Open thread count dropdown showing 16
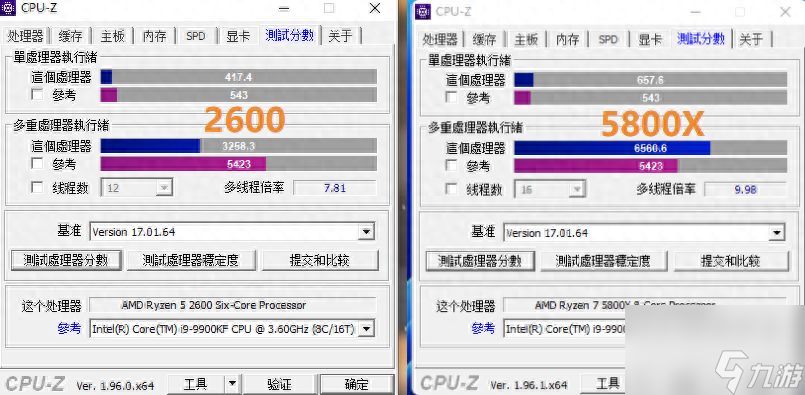Screen dimensions: 805x395 coord(550,190)
